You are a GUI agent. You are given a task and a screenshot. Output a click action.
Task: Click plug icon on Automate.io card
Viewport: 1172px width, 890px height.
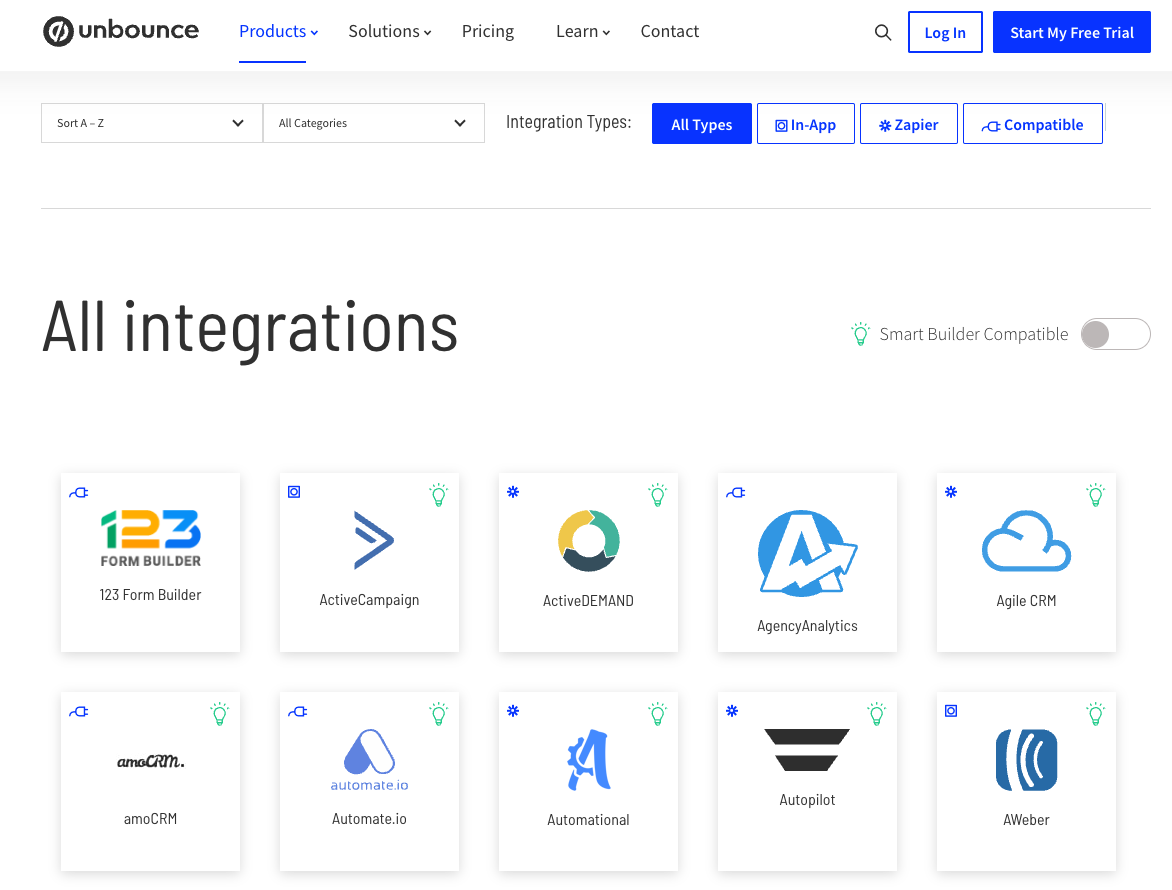coord(297,711)
